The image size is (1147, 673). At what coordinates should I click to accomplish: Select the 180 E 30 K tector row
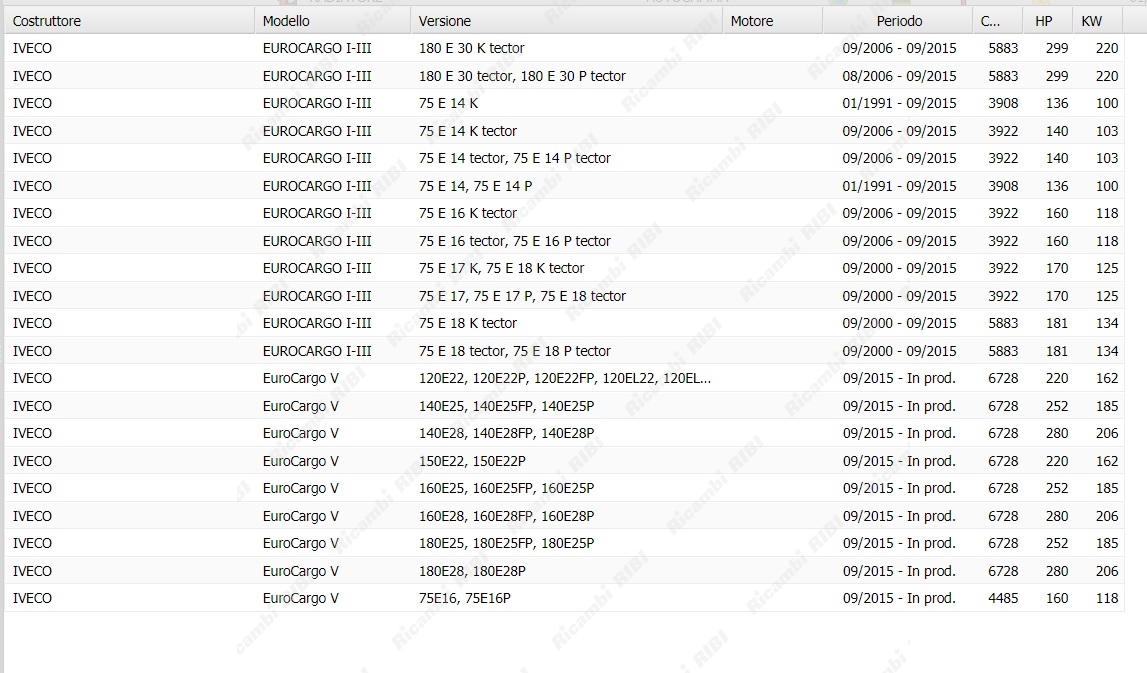point(471,48)
